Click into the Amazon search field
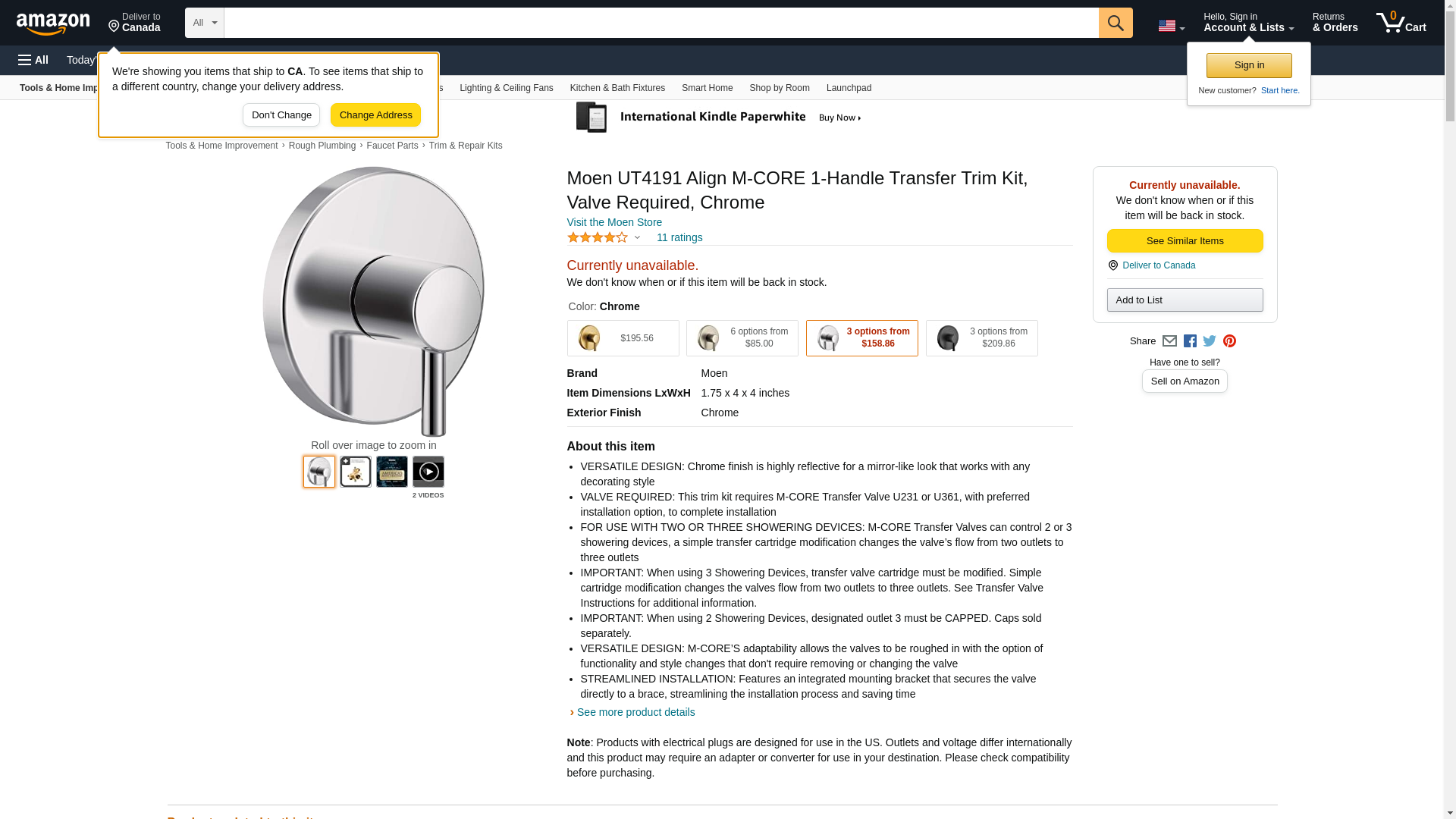Screen dimensions: 1456x819 pos(661,23)
